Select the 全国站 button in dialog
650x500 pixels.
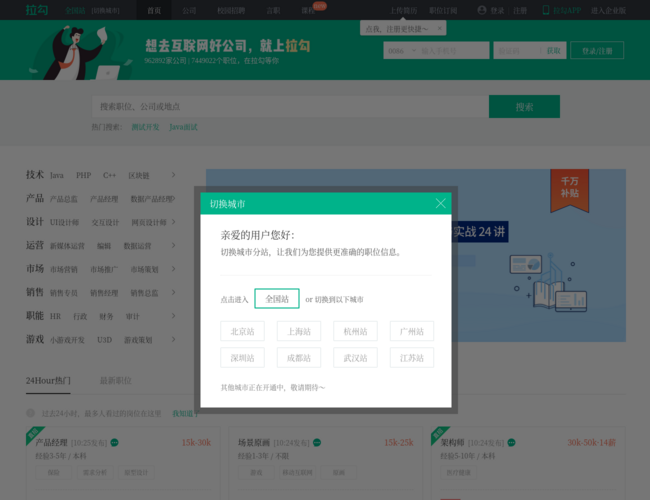pyautogui.click(x=277, y=299)
